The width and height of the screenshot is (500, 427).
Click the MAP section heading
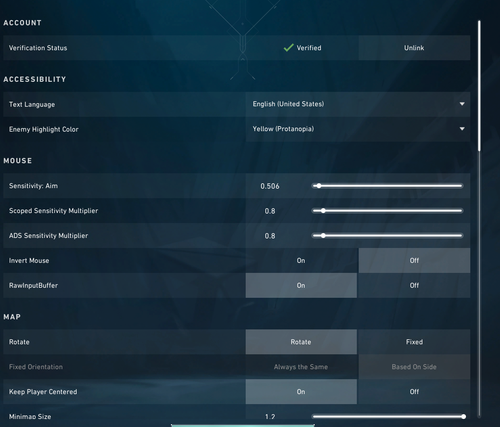(x=12, y=317)
